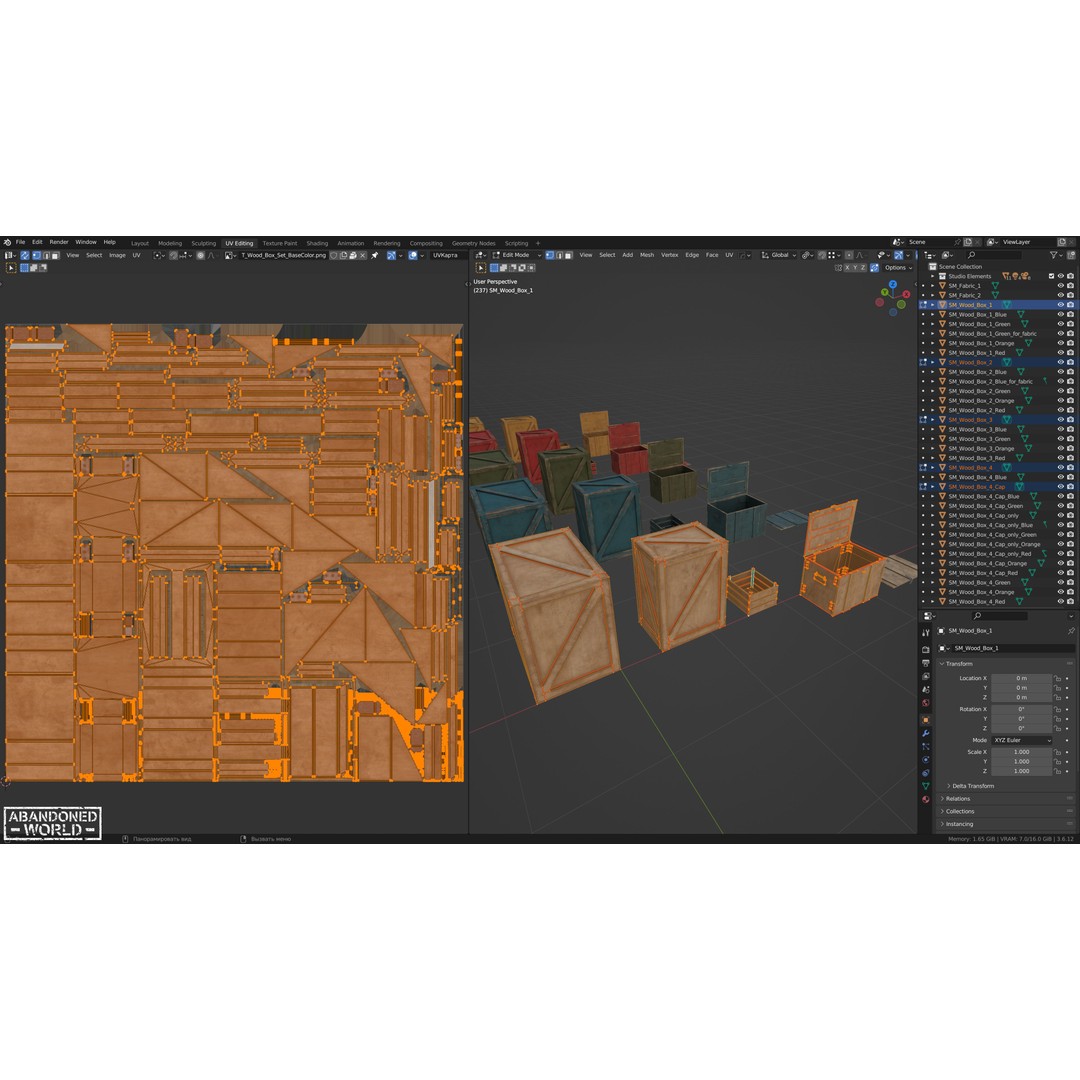The image size is (1080, 1080).
Task: Pin the image in UV editor
Action: tap(375, 256)
